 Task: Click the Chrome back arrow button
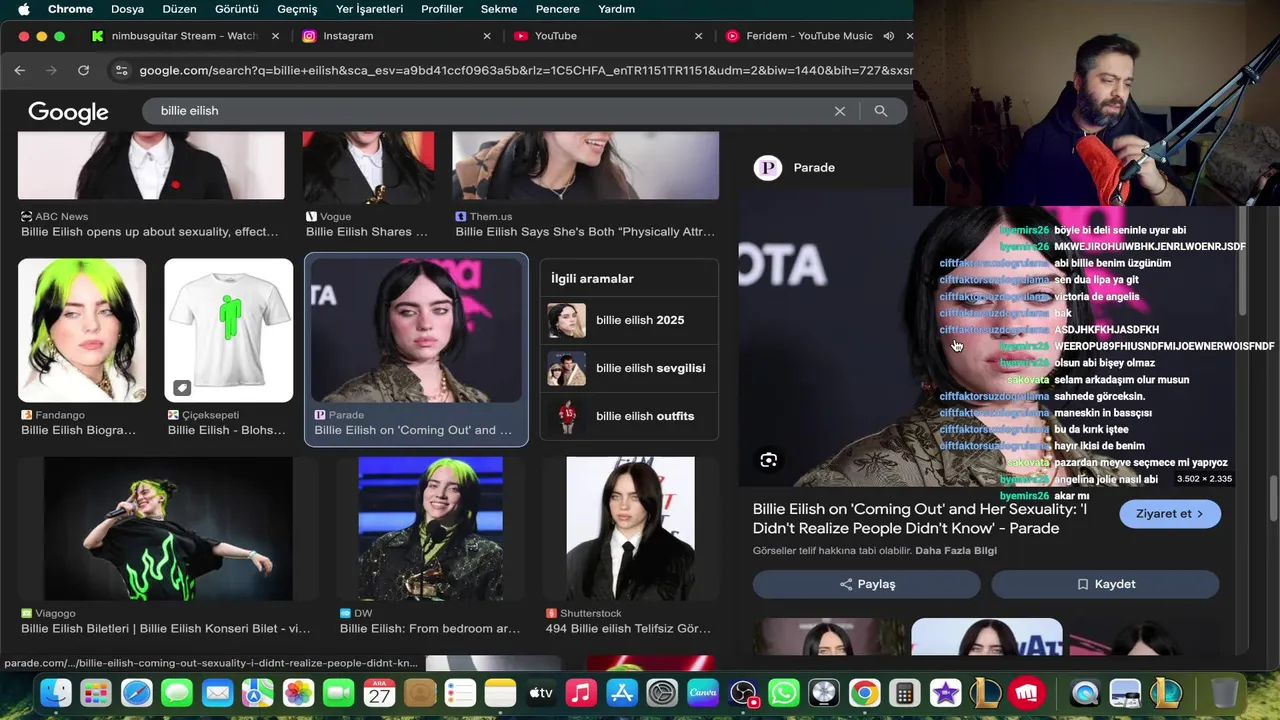tap(19, 71)
